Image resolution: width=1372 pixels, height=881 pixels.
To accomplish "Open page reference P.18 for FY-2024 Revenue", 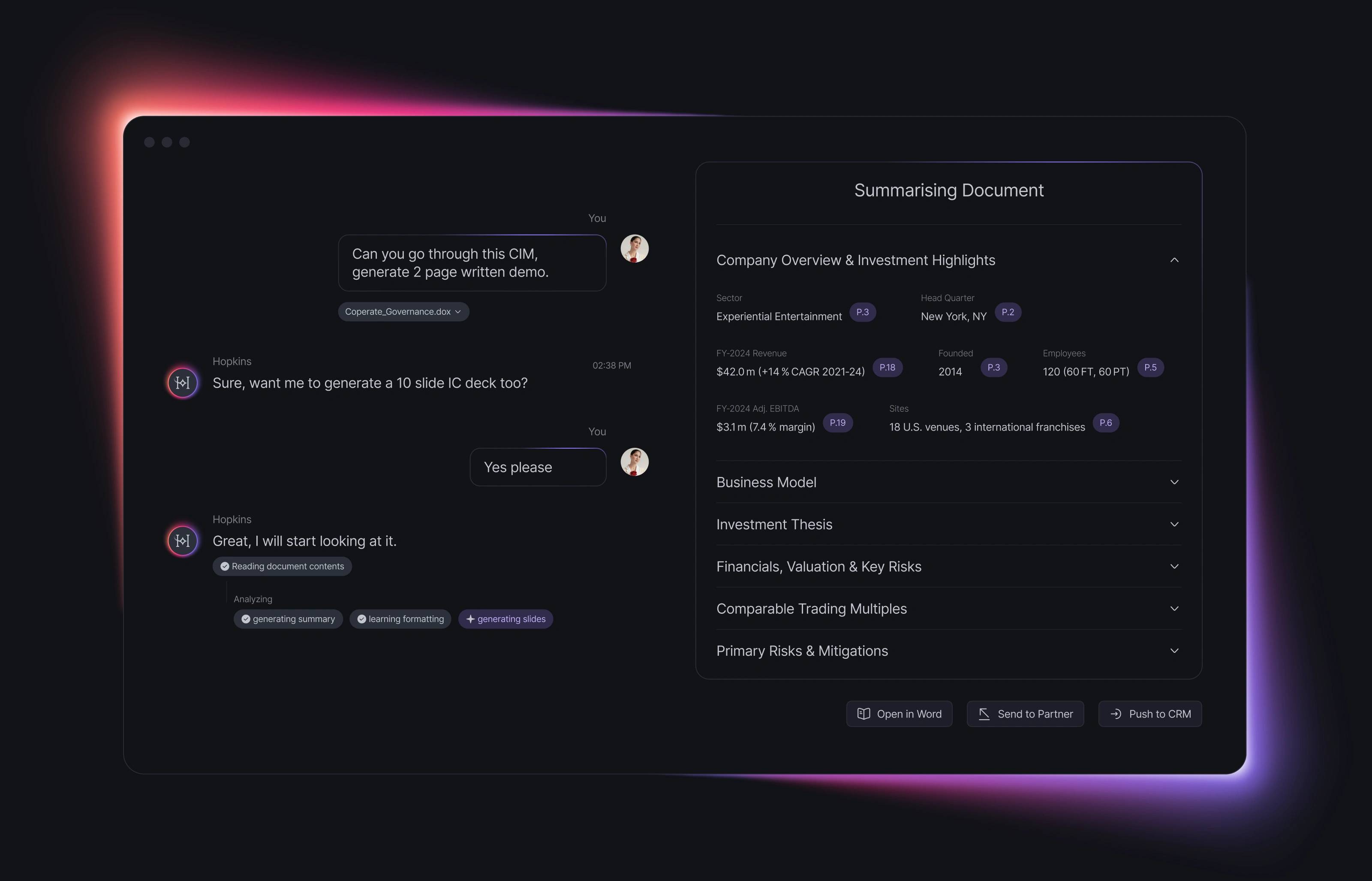I will 887,367.
